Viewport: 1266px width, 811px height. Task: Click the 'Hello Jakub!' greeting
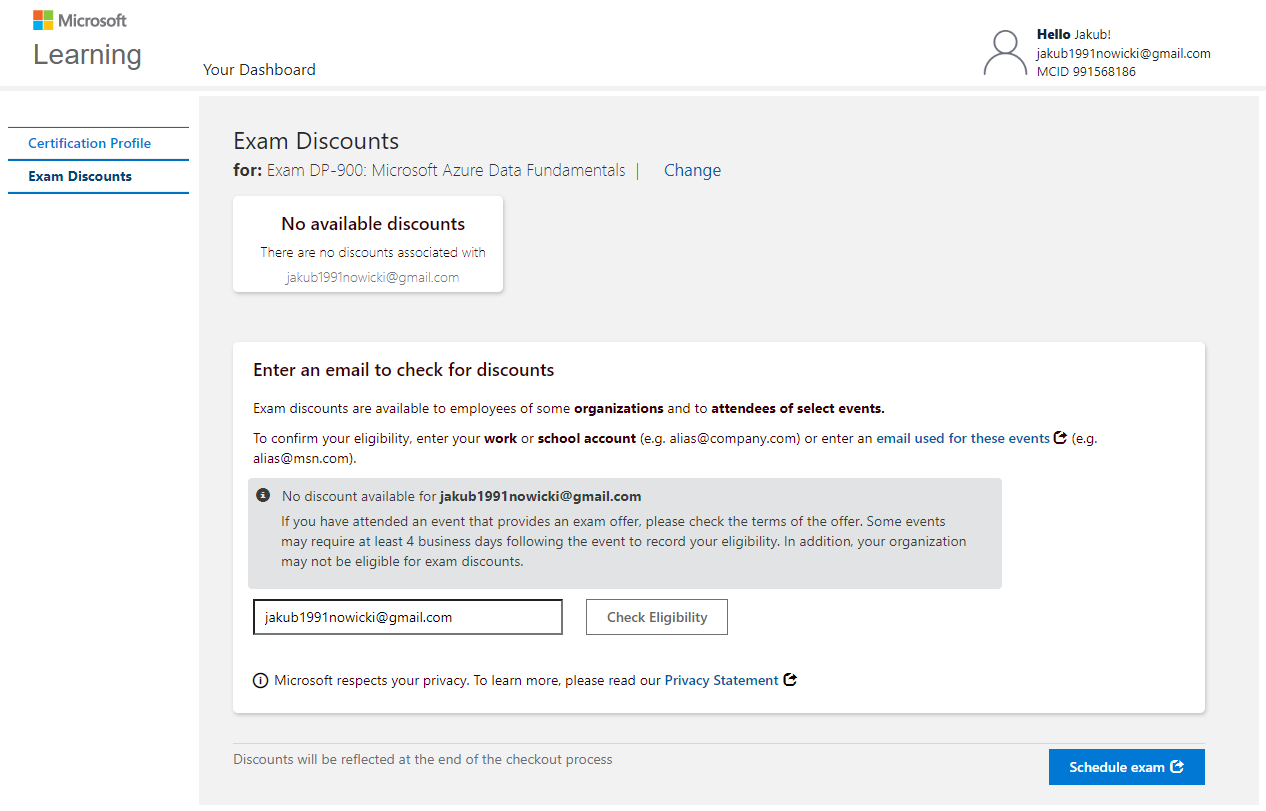(x=1074, y=34)
